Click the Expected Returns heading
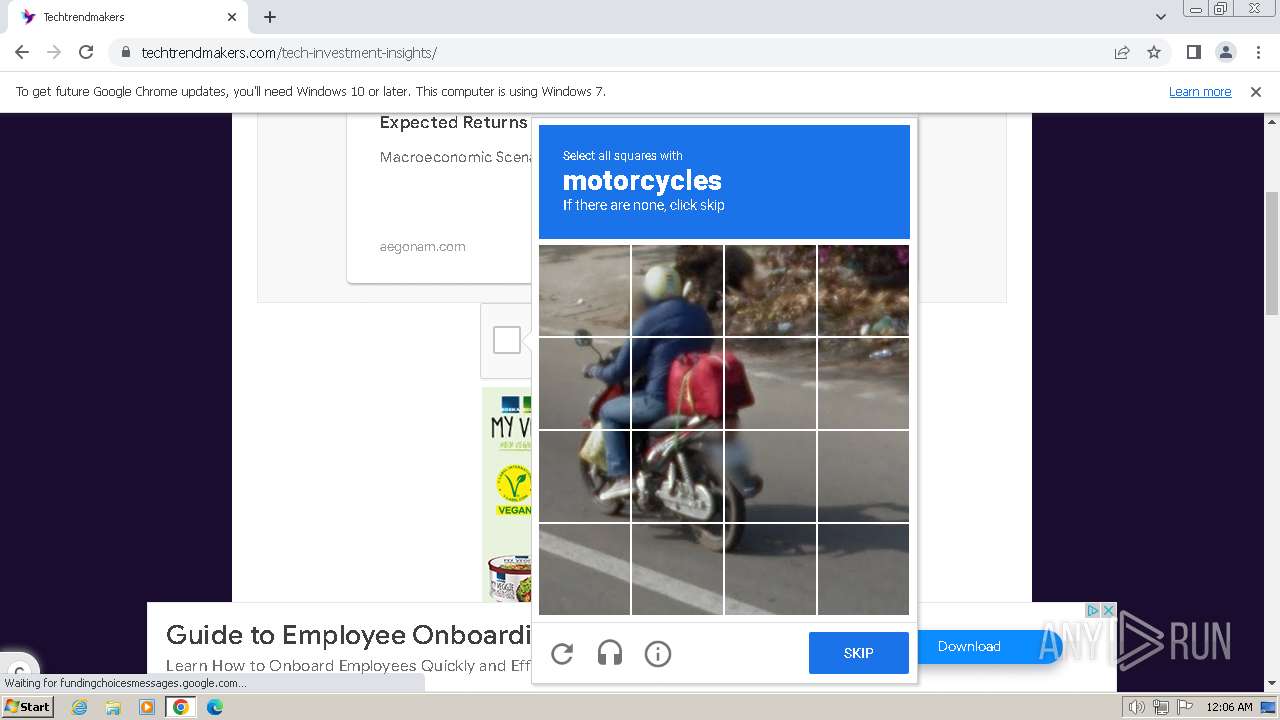The image size is (1280, 720). pos(453,123)
